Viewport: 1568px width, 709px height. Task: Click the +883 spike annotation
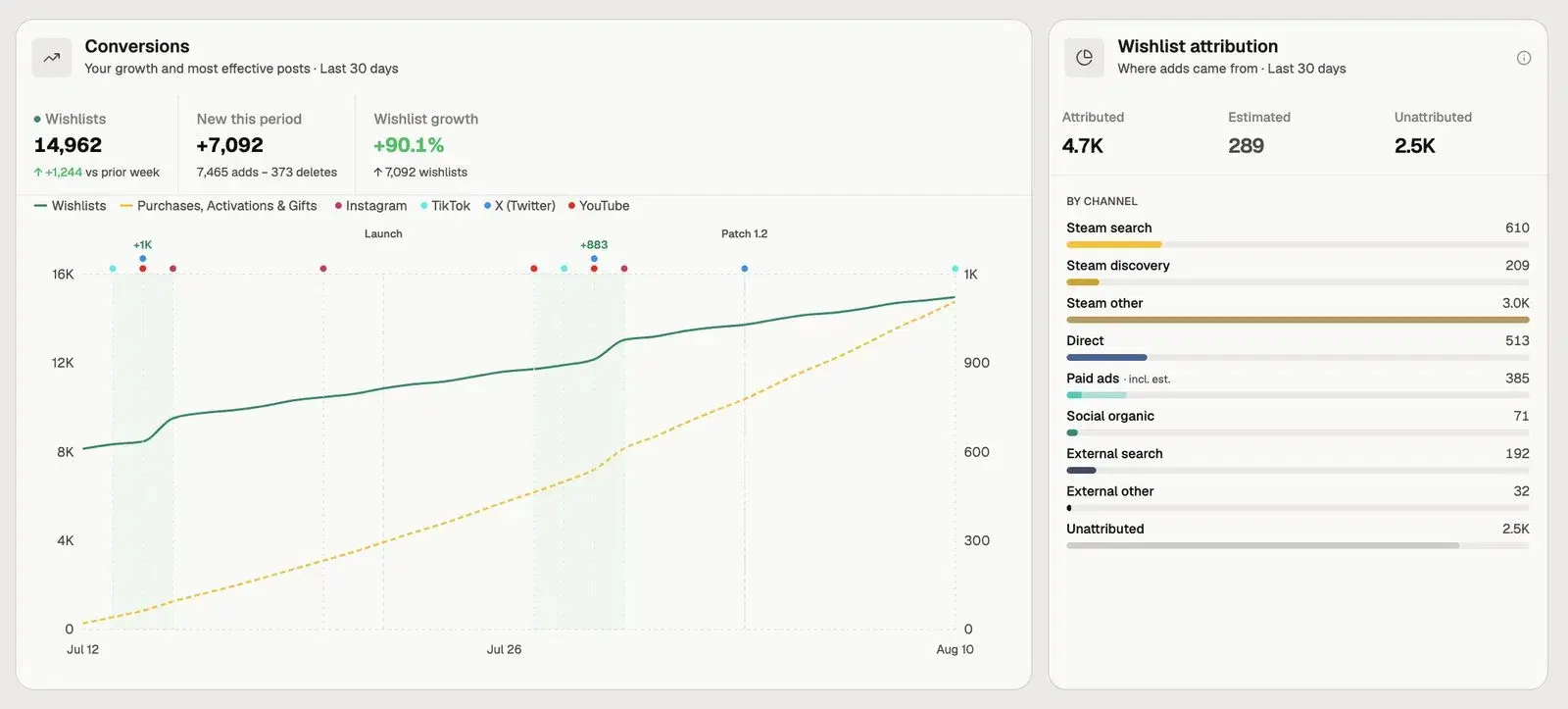pos(594,245)
